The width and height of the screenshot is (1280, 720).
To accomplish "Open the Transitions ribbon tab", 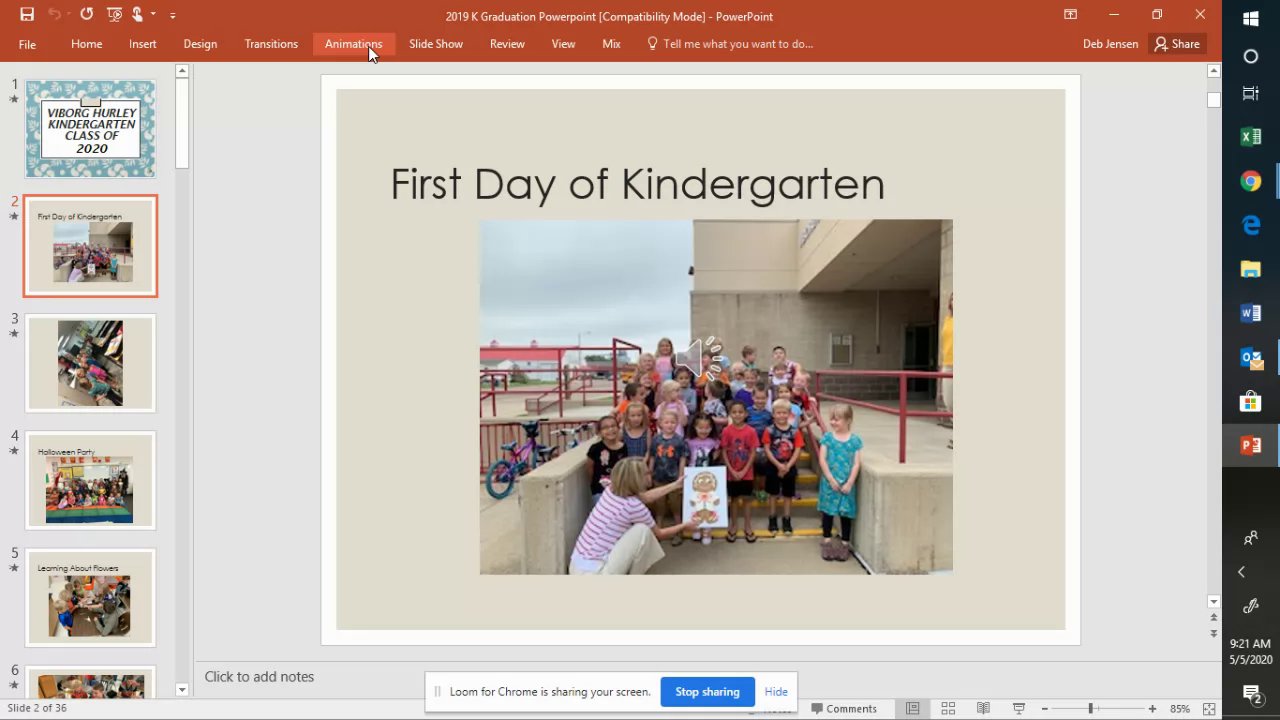I will coord(271,44).
